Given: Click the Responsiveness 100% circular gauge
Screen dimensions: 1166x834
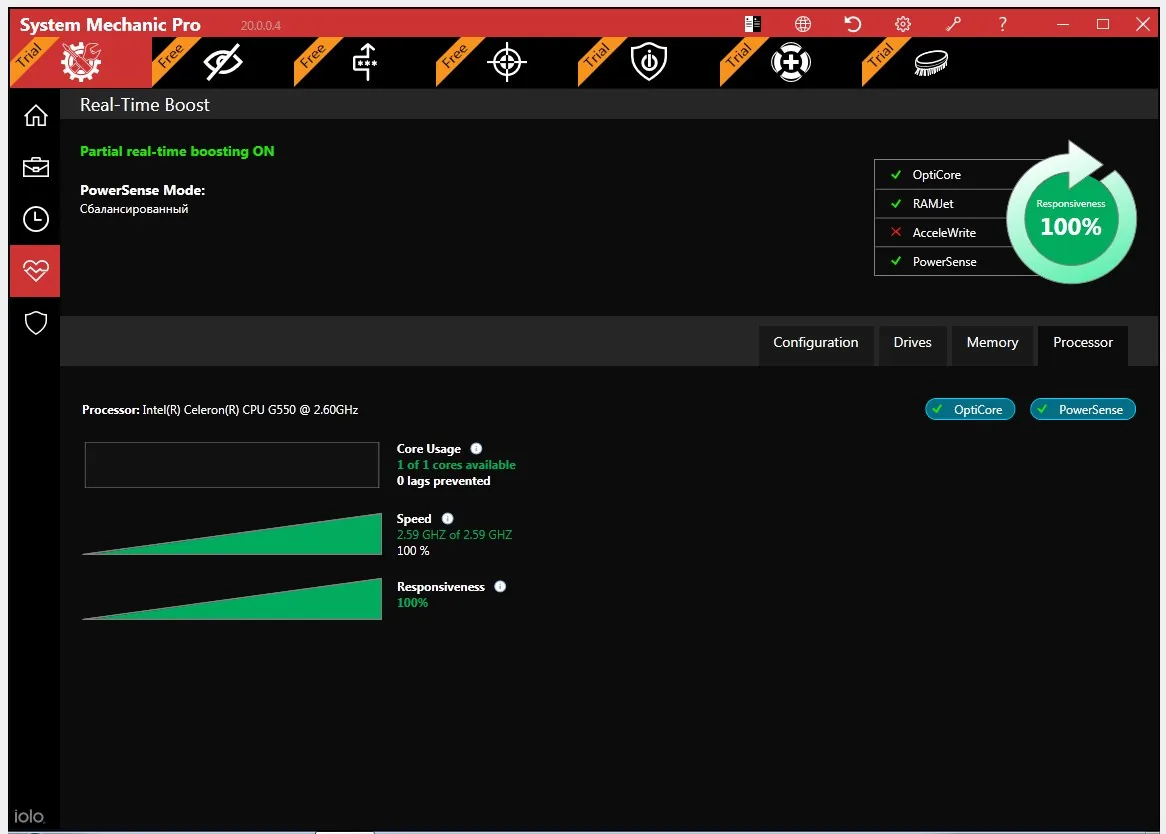Looking at the screenshot, I should tap(1071, 218).
